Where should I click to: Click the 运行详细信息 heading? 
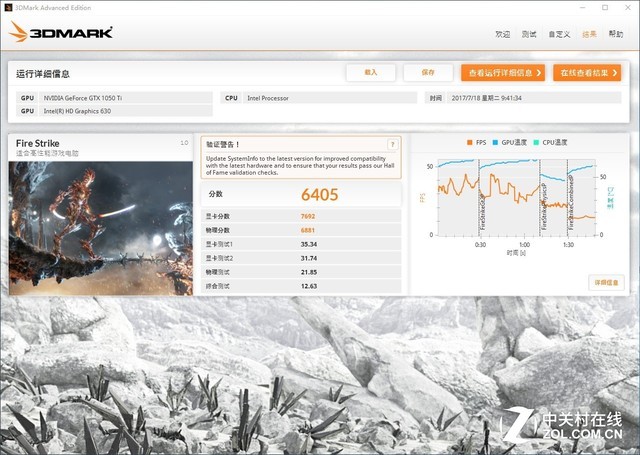(x=43, y=74)
